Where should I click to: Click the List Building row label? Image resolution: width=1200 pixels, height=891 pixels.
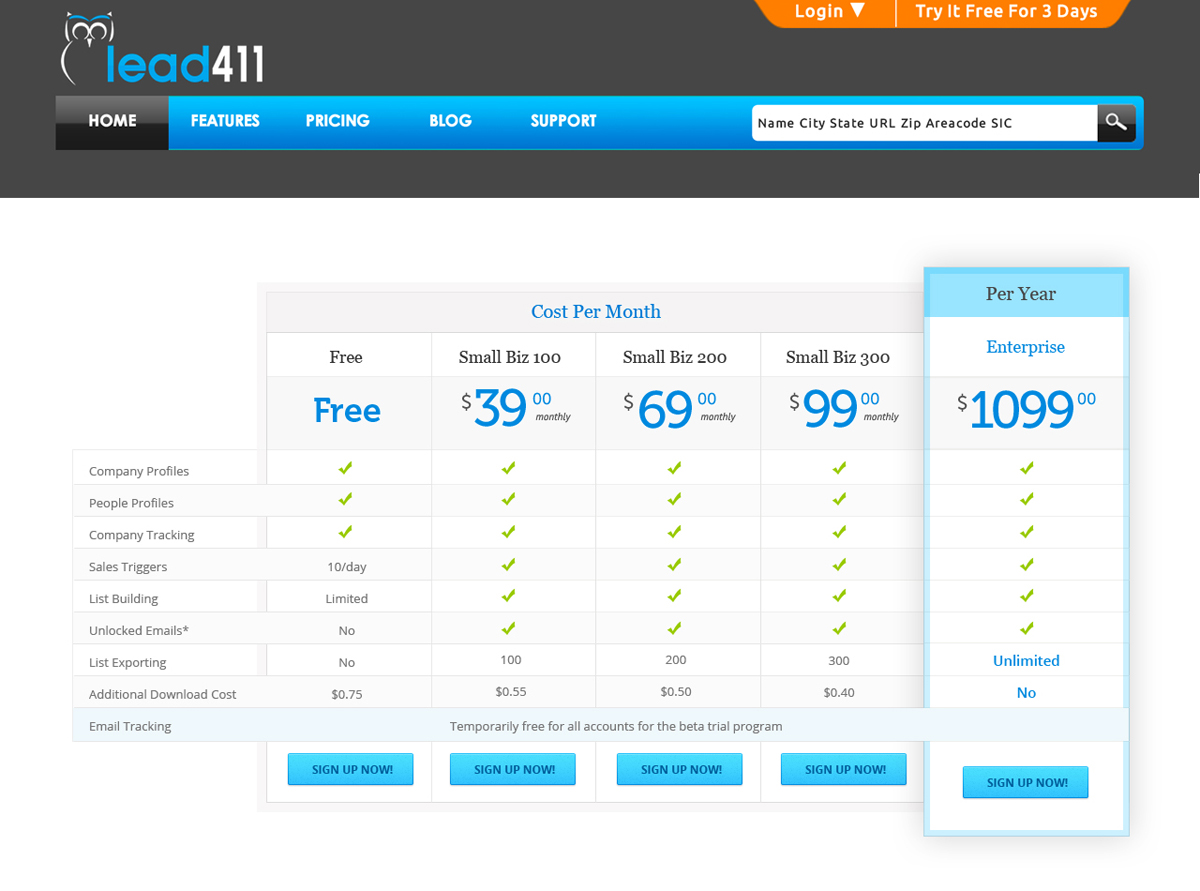(x=123, y=599)
